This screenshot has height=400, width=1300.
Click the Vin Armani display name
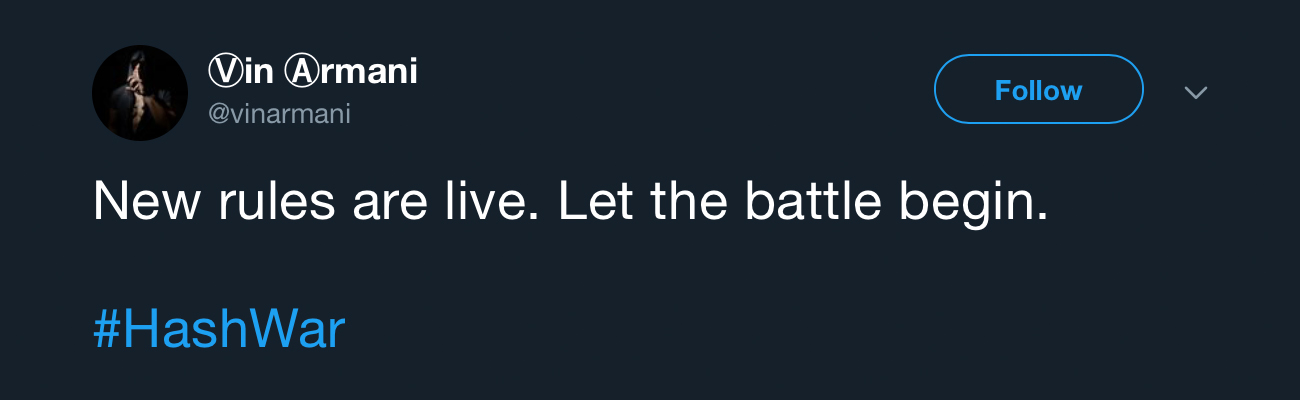pos(312,72)
